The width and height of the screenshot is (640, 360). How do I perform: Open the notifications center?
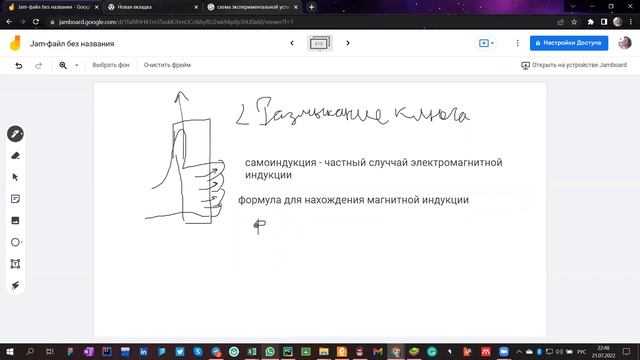(627, 351)
